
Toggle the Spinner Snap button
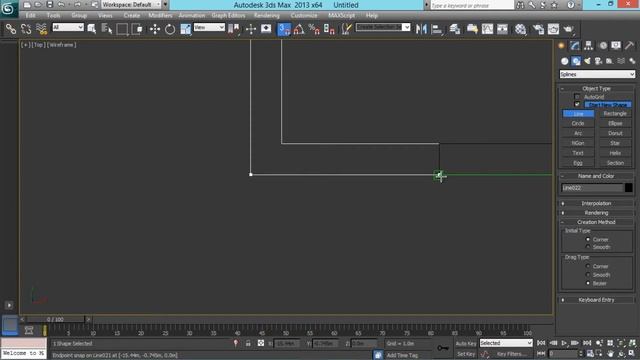point(329,29)
